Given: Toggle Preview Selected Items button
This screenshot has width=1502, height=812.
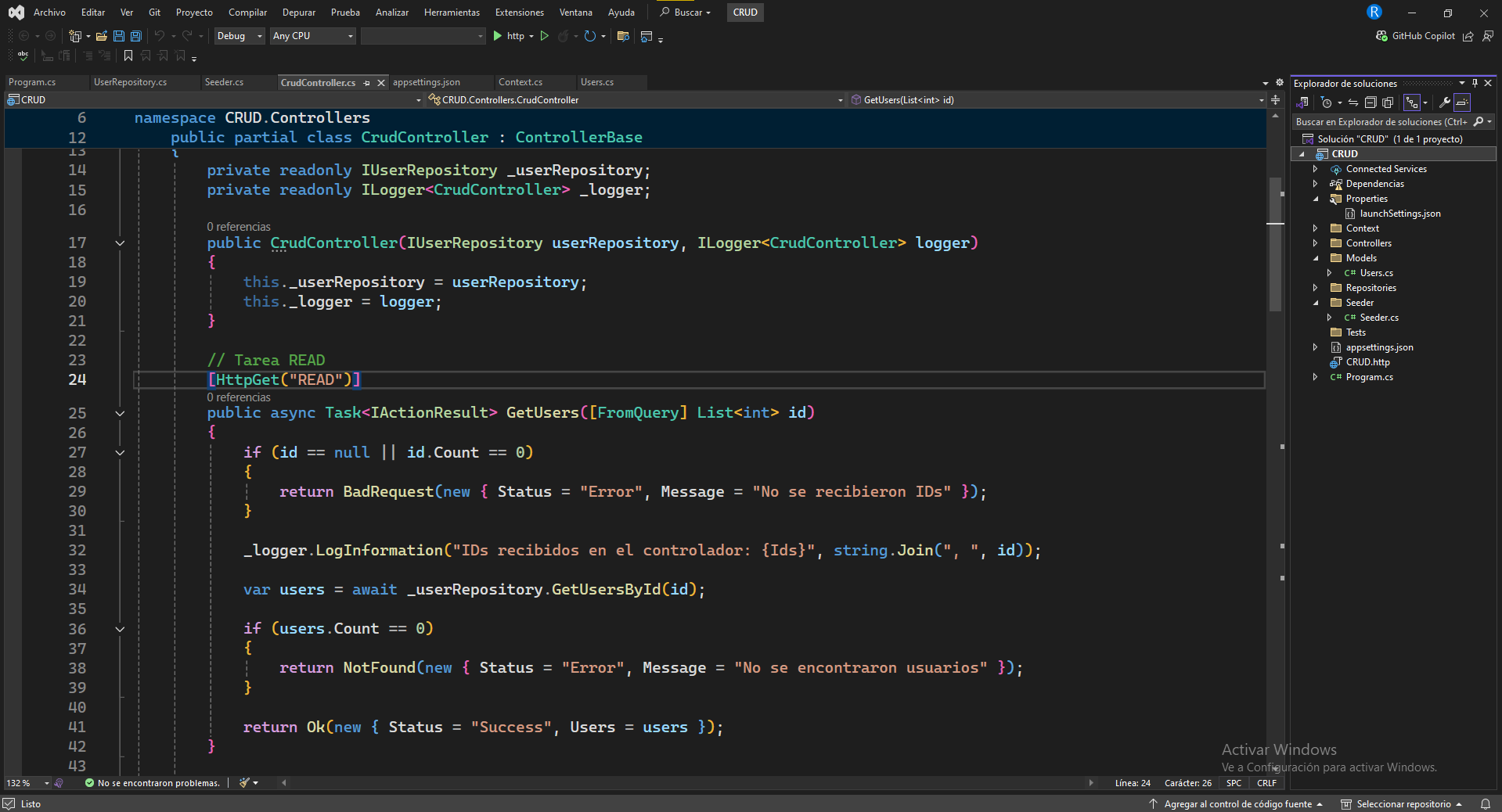Looking at the screenshot, I should [x=1462, y=102].
